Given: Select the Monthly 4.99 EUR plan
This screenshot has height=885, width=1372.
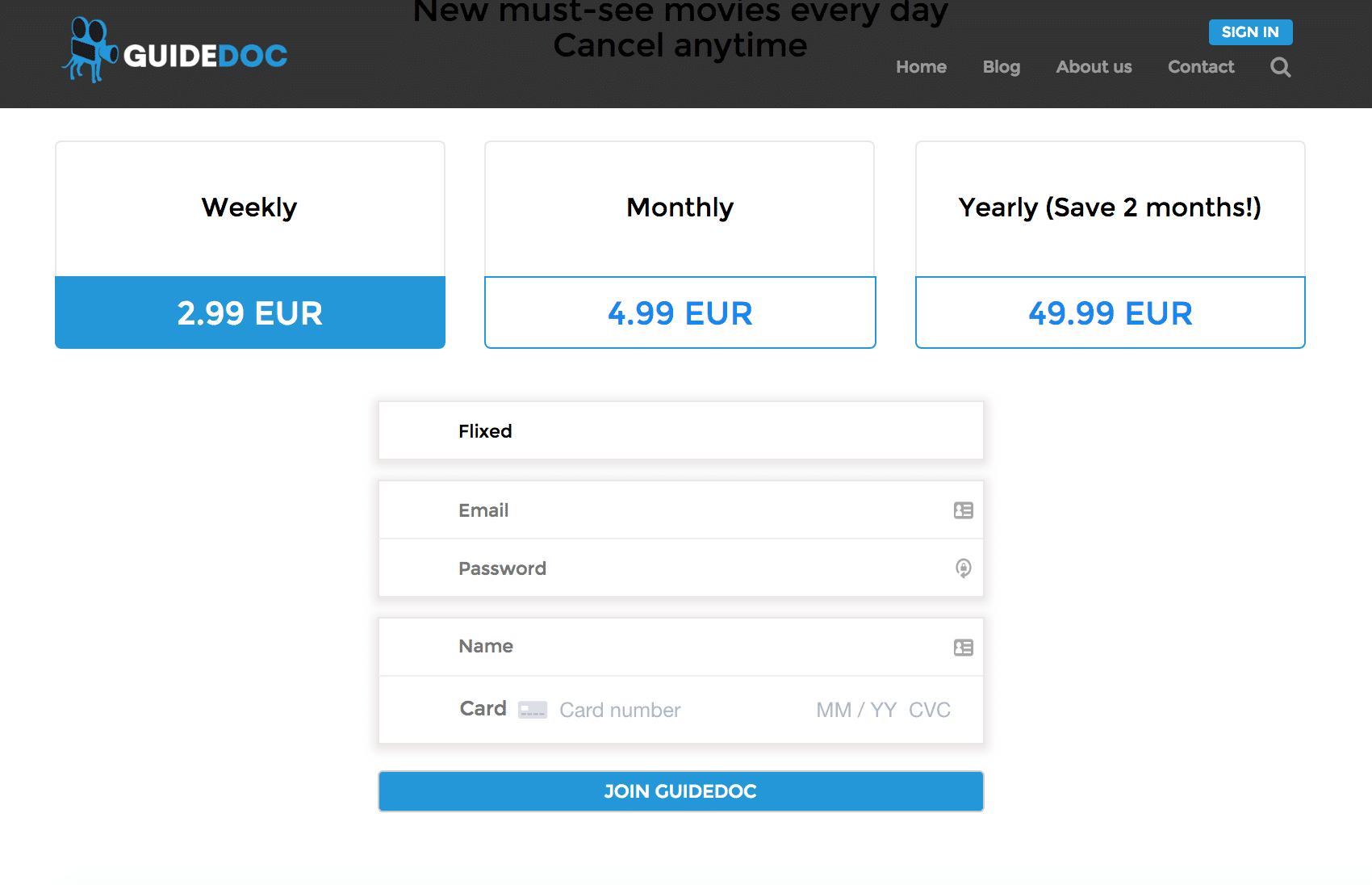Looking at the screenshot, I should tap(680, 312).
